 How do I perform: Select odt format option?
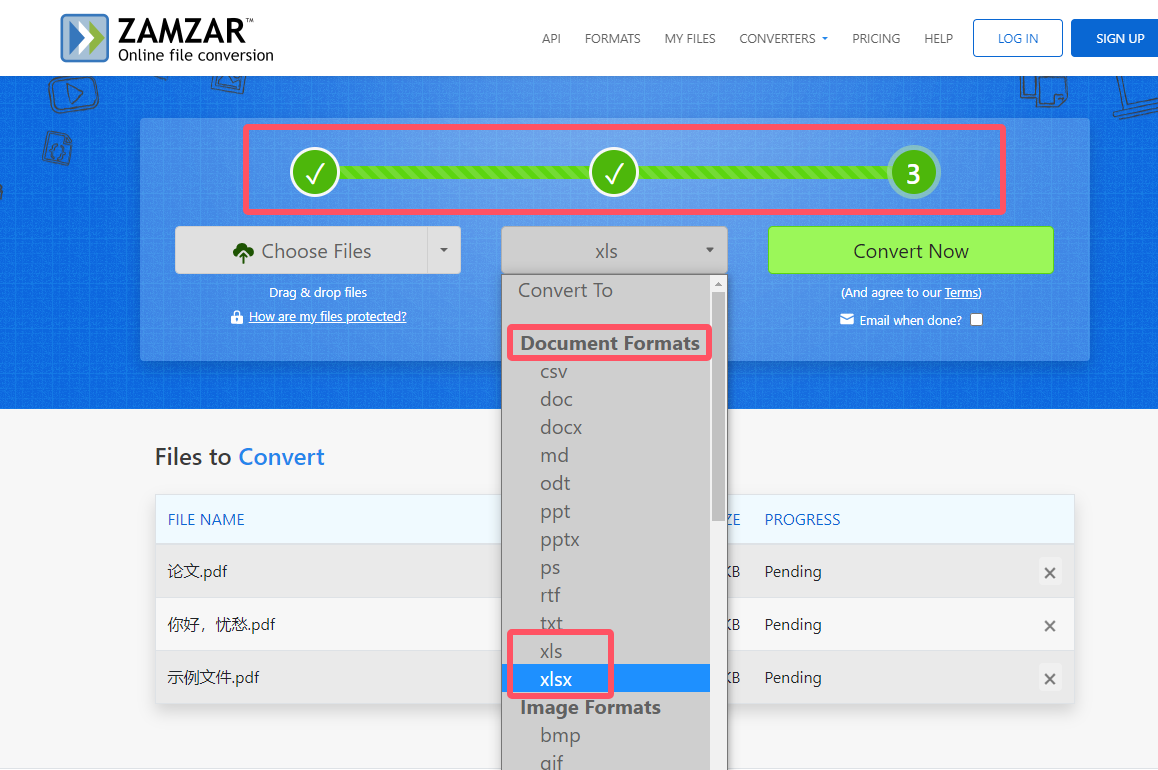point(606,484)
